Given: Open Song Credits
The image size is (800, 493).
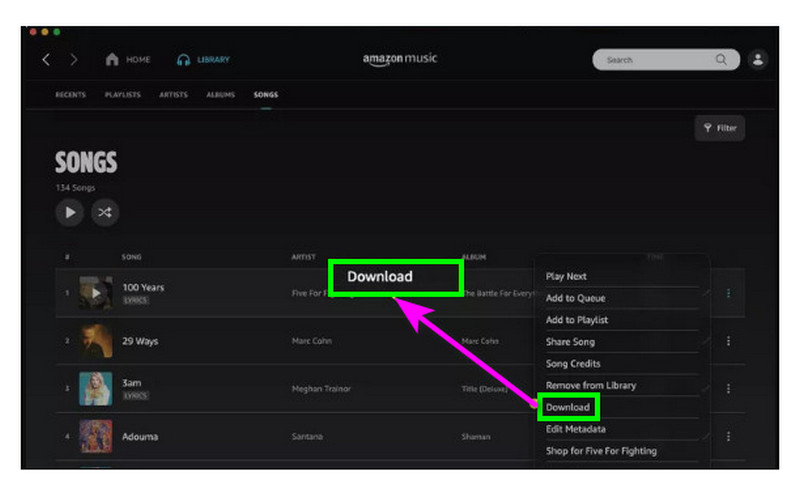Looking at the screenshot, I should 573,364.
